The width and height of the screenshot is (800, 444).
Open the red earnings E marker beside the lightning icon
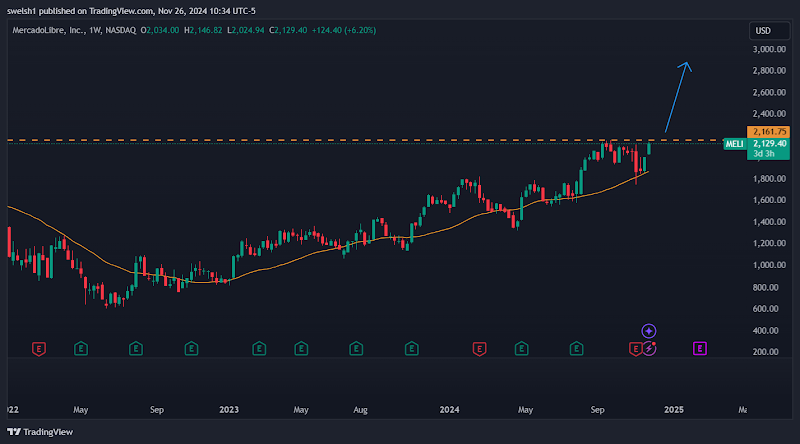(635, 349)
